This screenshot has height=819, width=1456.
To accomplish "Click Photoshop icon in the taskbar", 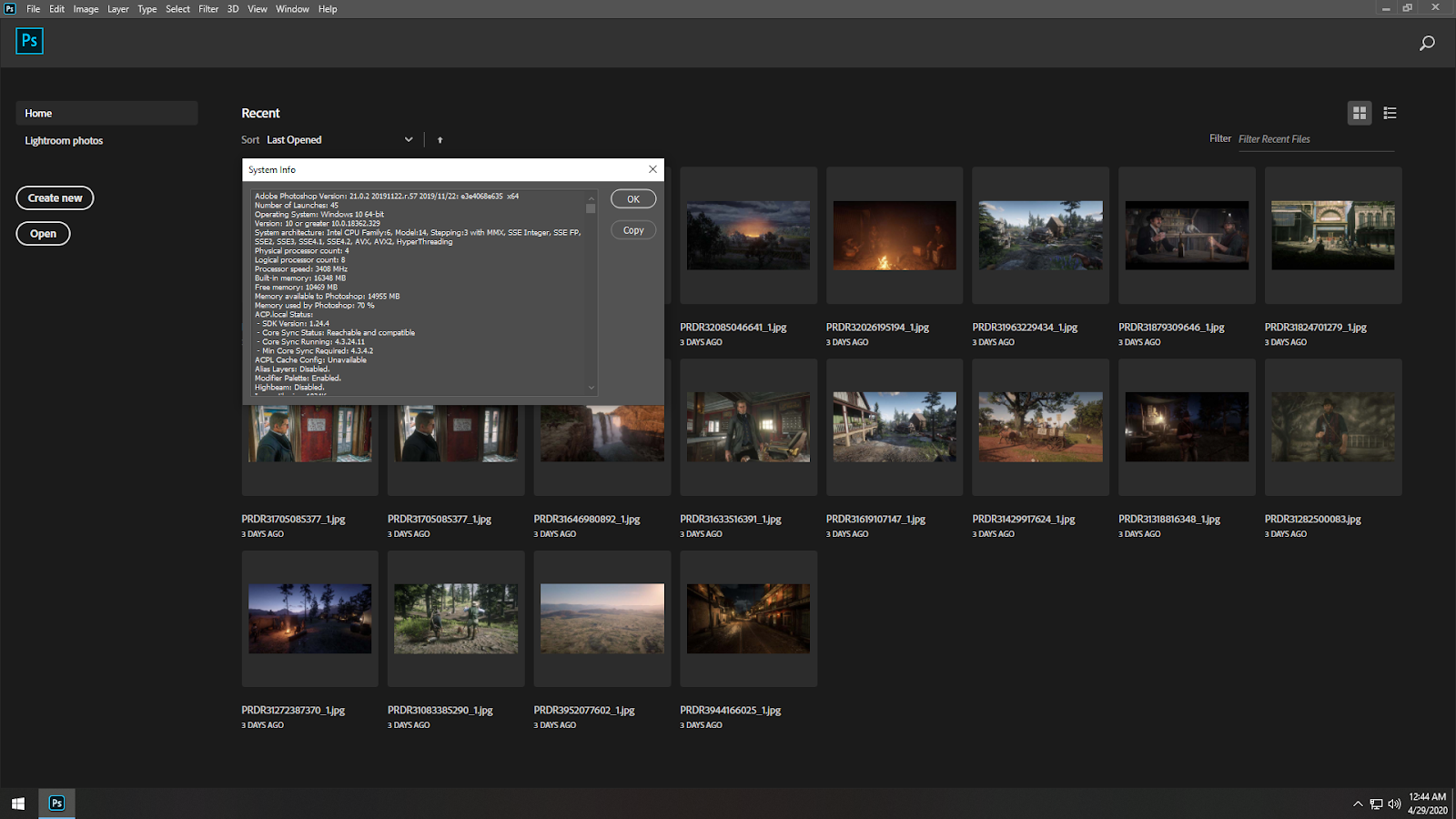I will (x=56, y=803).
